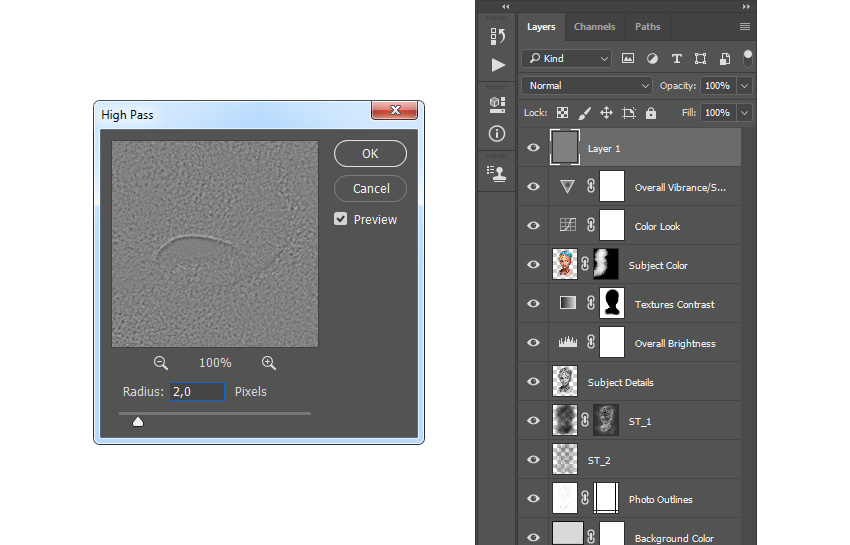
Task: Click link icon on Photo Outlines layer
Action: [585, 498]
